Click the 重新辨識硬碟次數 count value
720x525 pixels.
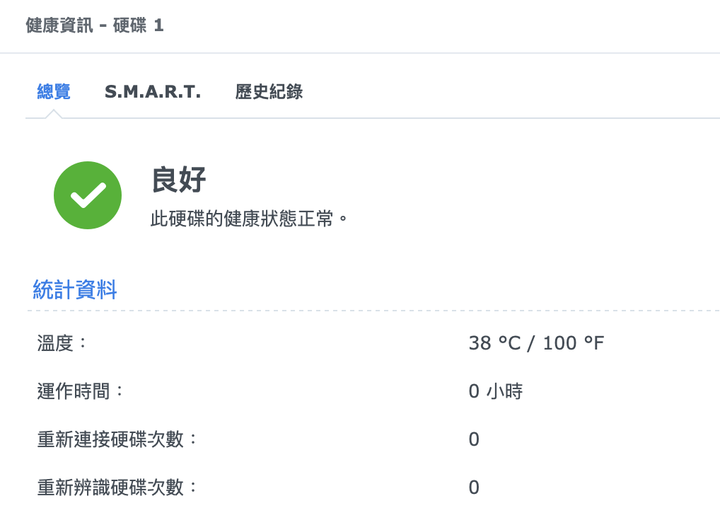(x=474, y=487)
